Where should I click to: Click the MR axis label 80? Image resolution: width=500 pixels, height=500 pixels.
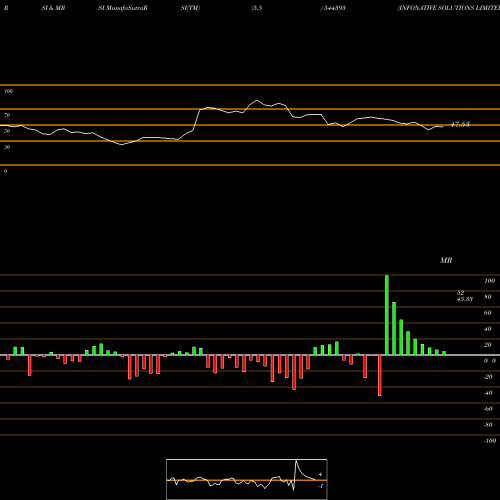[488, 297]
